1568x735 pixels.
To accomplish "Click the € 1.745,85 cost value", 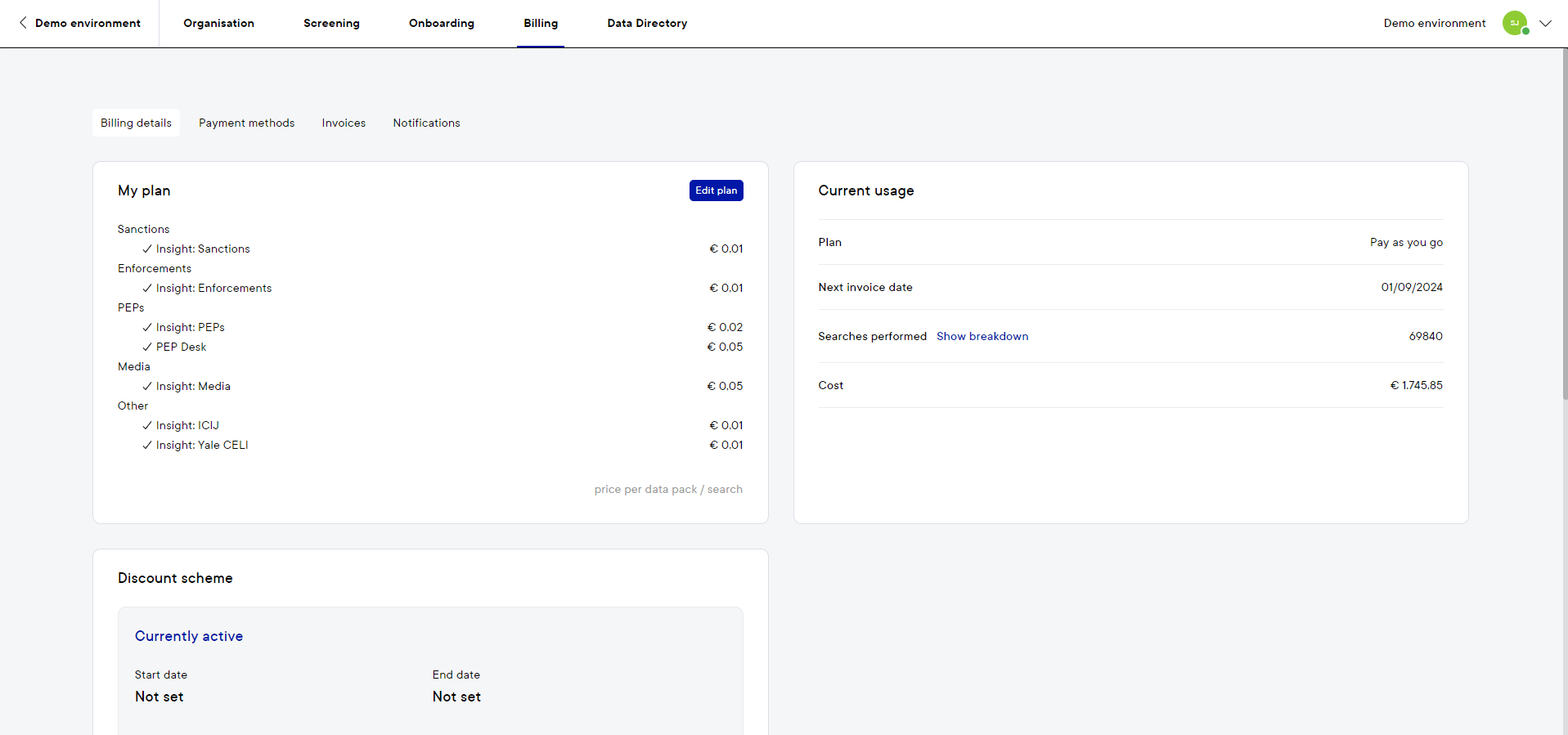I will (1417, 385).
